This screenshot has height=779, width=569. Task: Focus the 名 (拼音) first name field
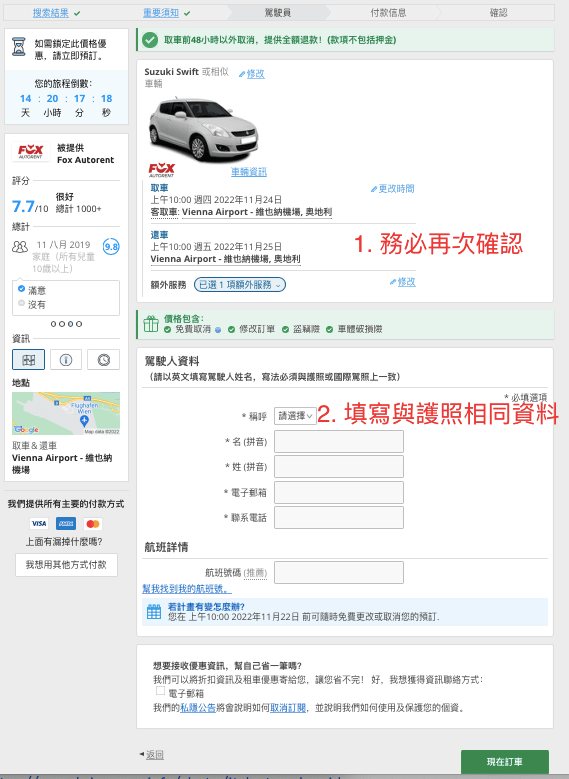click(x=339, y=442)
